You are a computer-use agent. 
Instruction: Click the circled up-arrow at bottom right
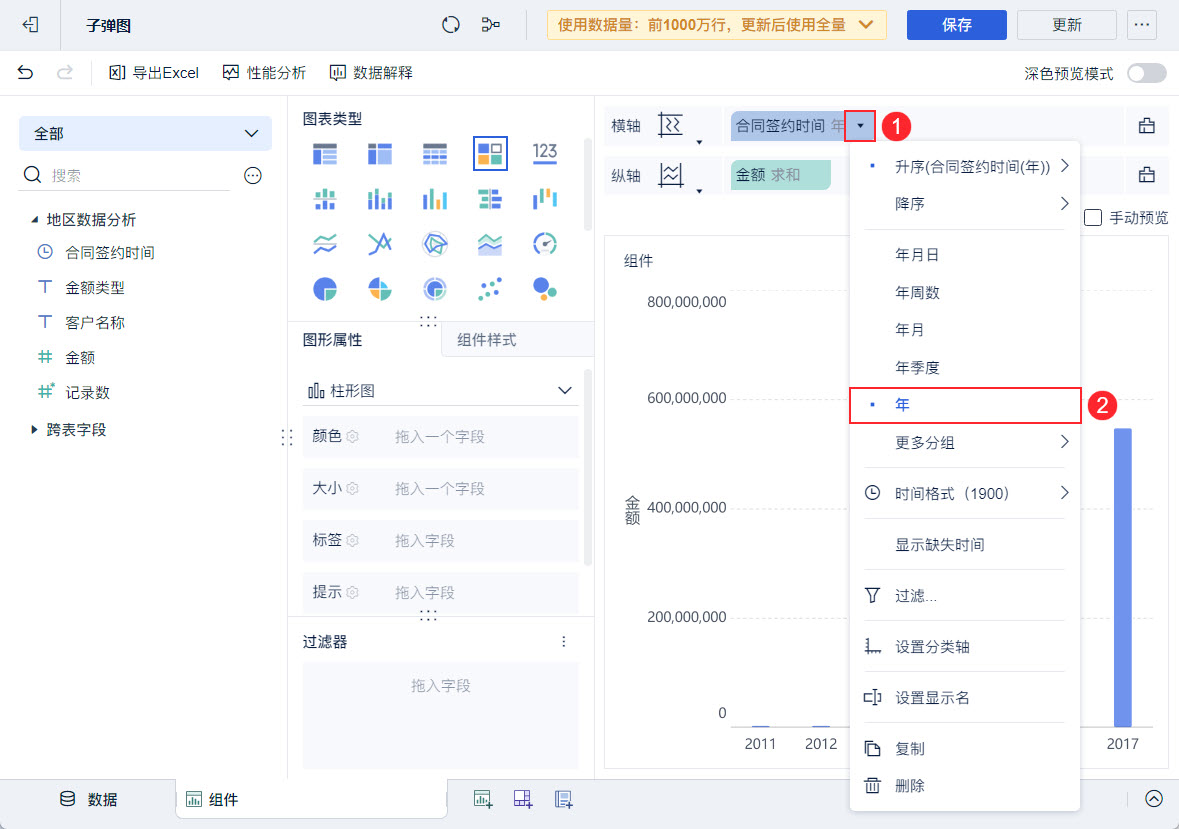pos(1154,799)
